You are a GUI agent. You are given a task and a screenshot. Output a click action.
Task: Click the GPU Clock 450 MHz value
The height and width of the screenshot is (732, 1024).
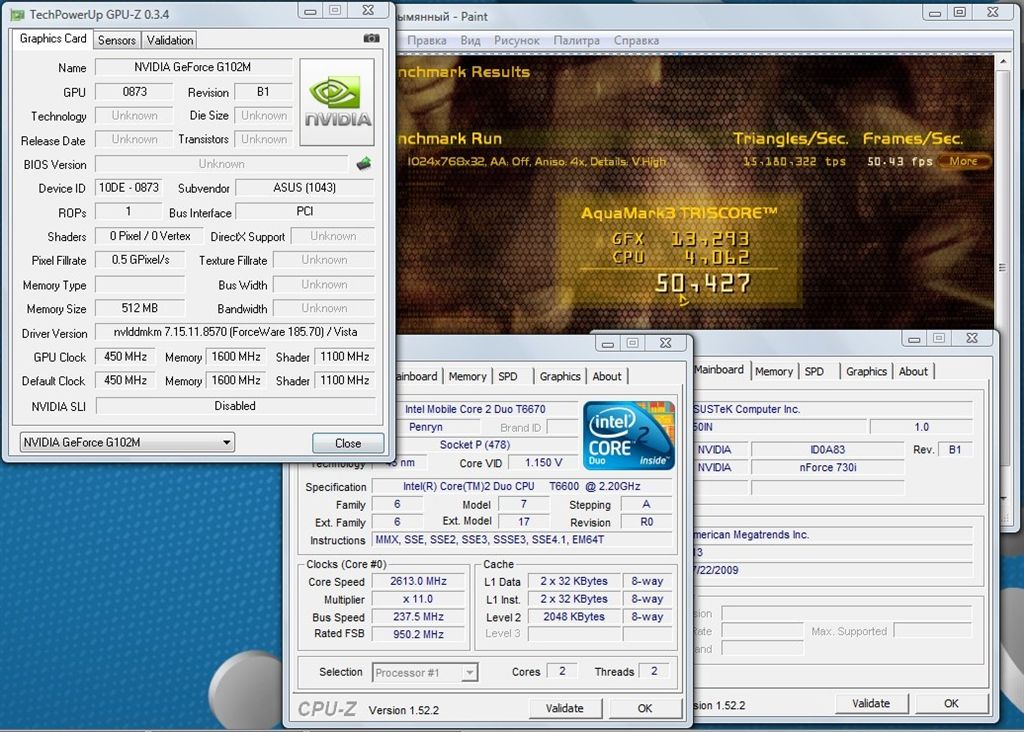(x=125, y=357)
